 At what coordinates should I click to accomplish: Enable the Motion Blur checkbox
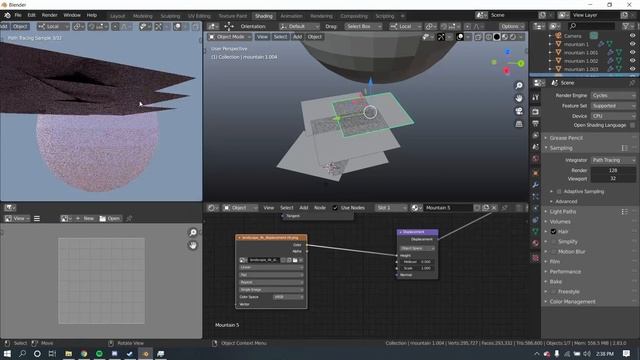(x=553, y=252)
